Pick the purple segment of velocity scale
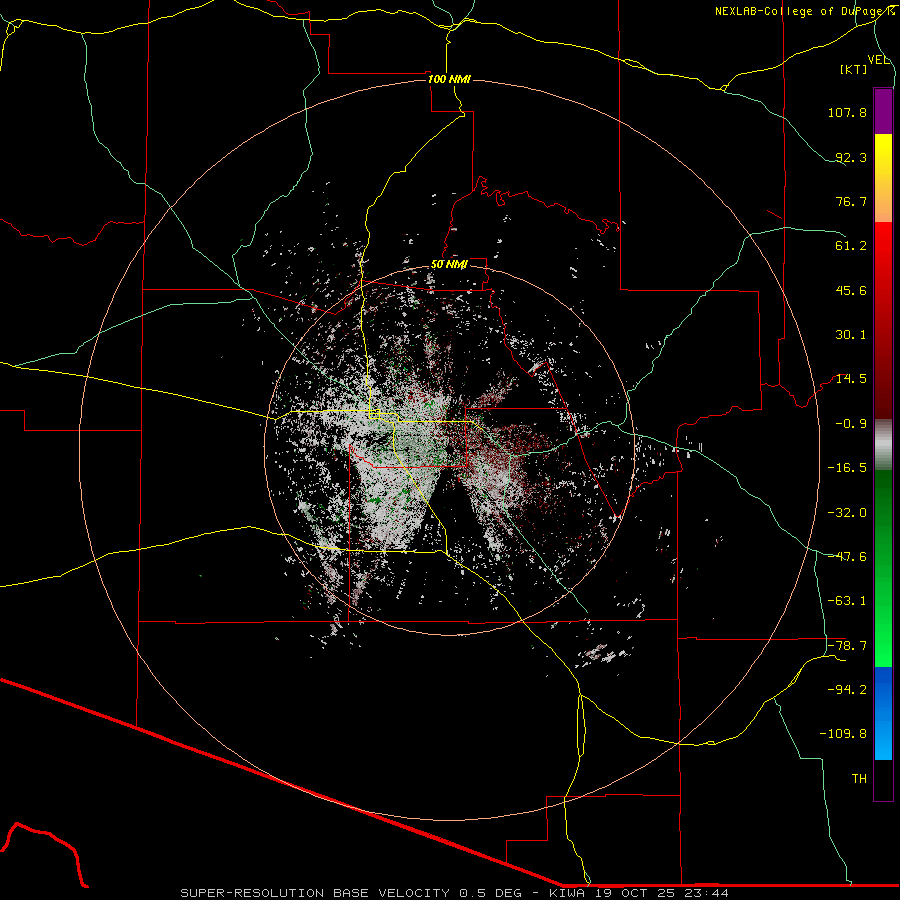The image size is (900, 900). tap(883, 111)
